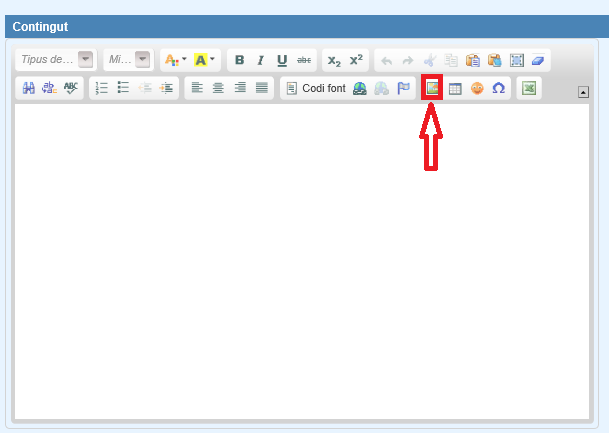Click inside the empty editor text area

pos(300,260)
